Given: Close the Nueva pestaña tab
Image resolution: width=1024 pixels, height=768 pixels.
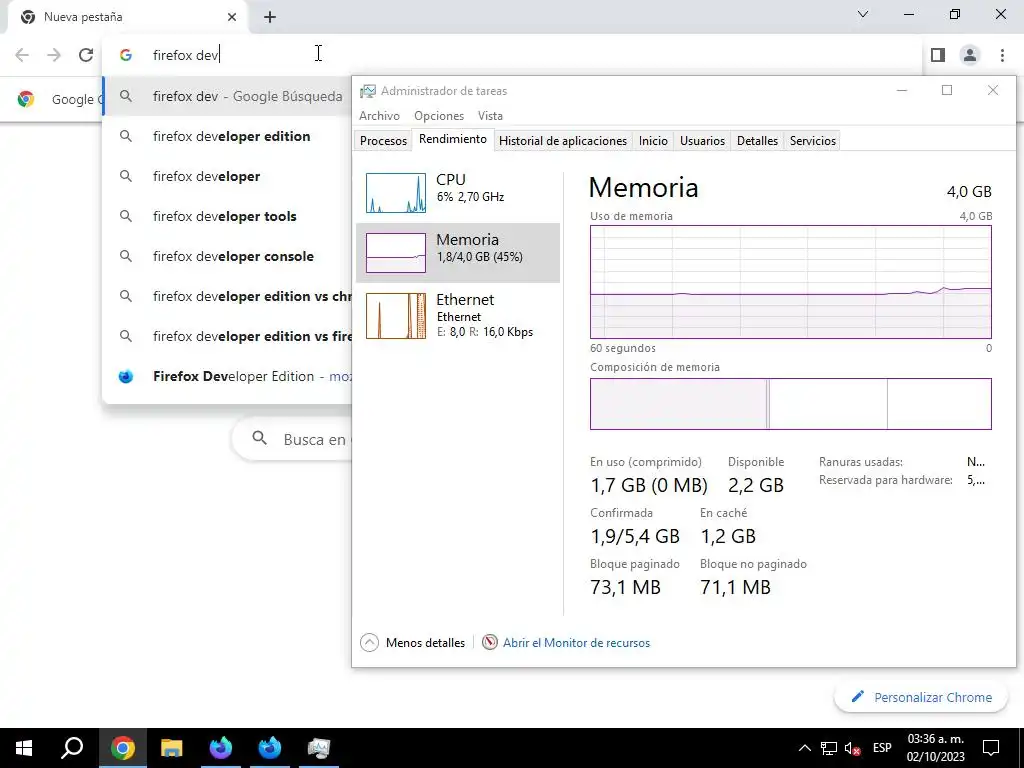Looking at the screenshot, I should pos(232,17).
